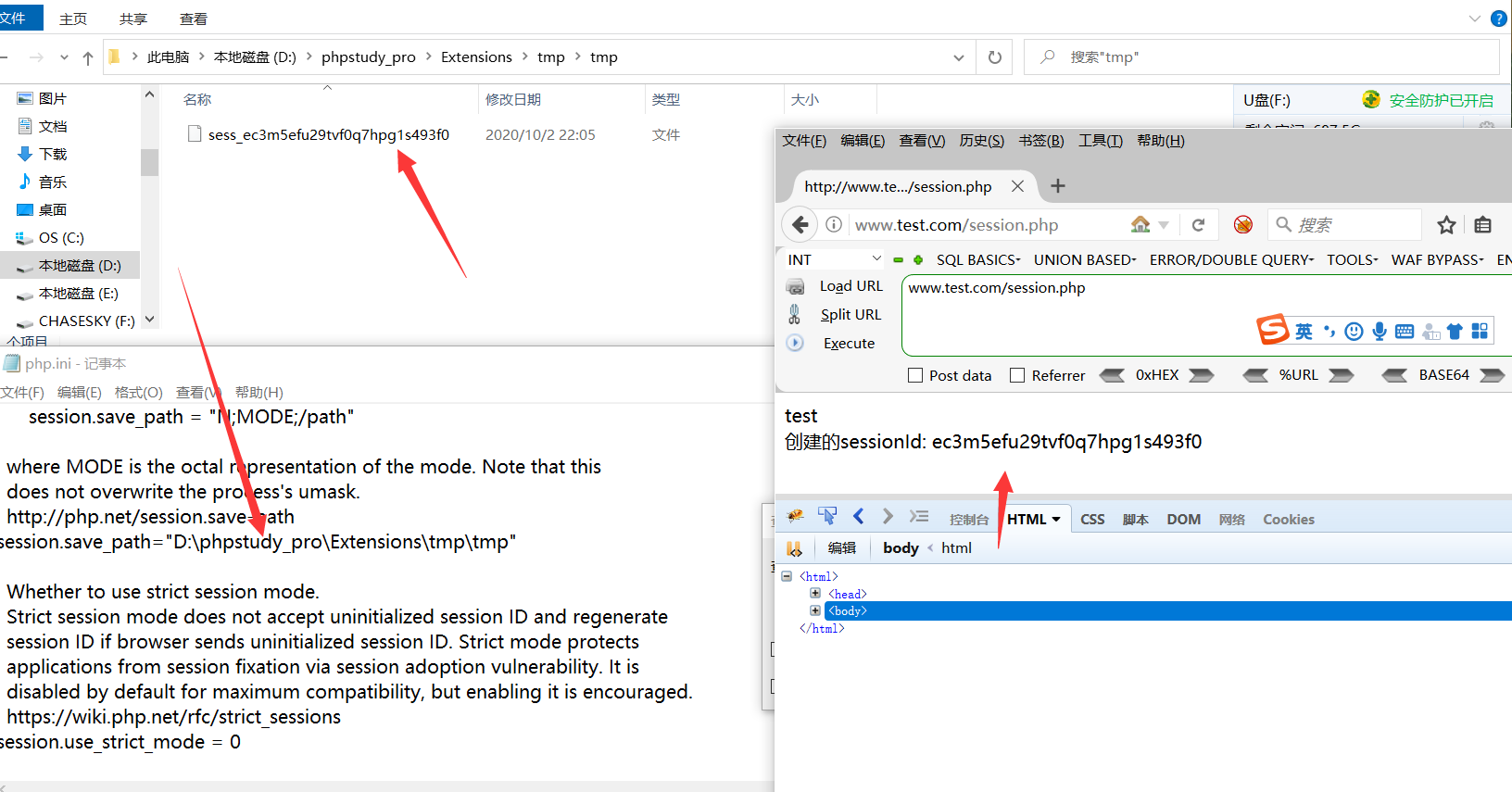This screenshot has width=1512, height=792.
Task: Expand the body node in HTML tree
Action: pyautogui.click(x=815, y=610)
